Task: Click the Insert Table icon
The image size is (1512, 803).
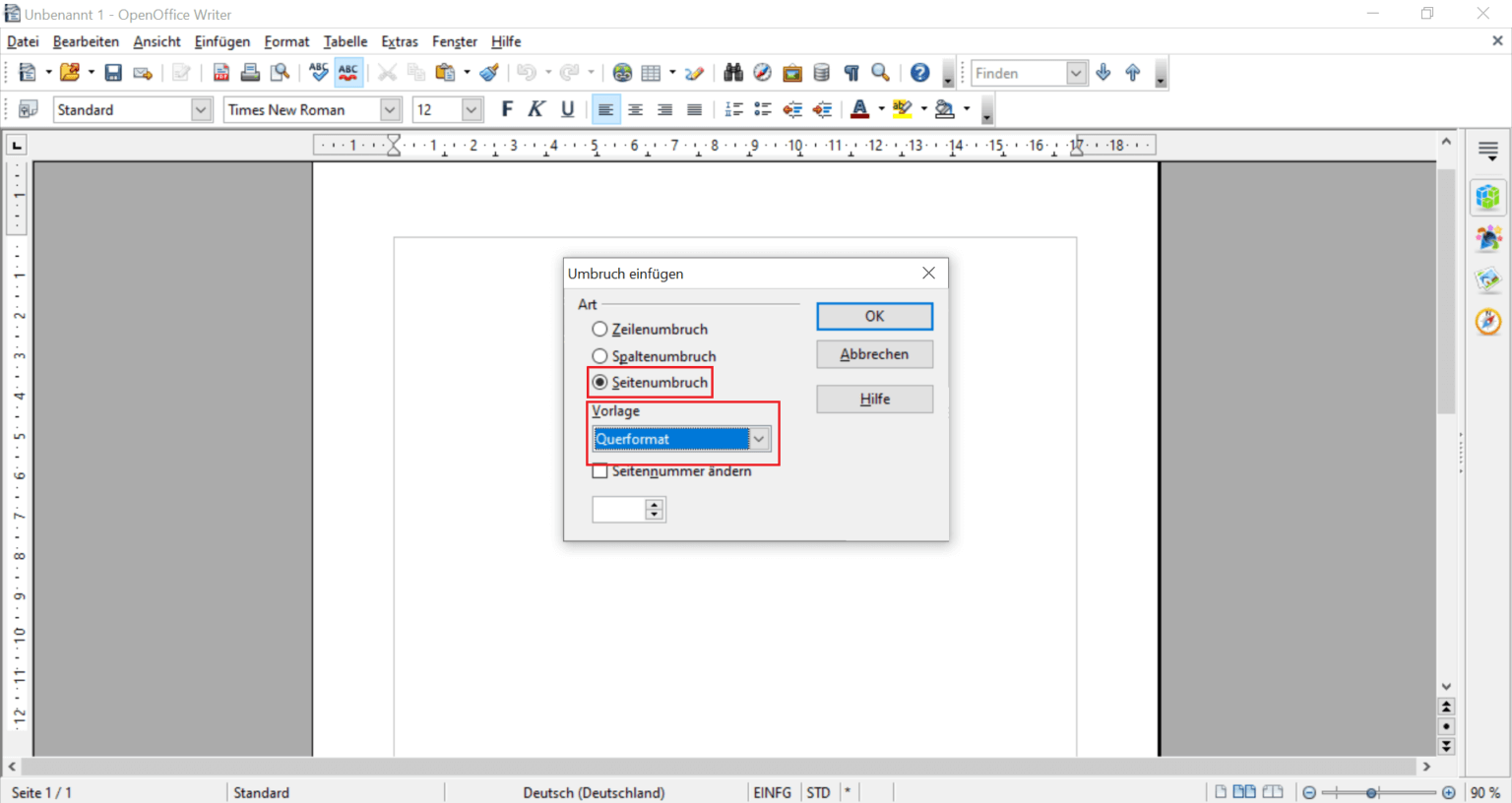Action: [x=651, y=73]
